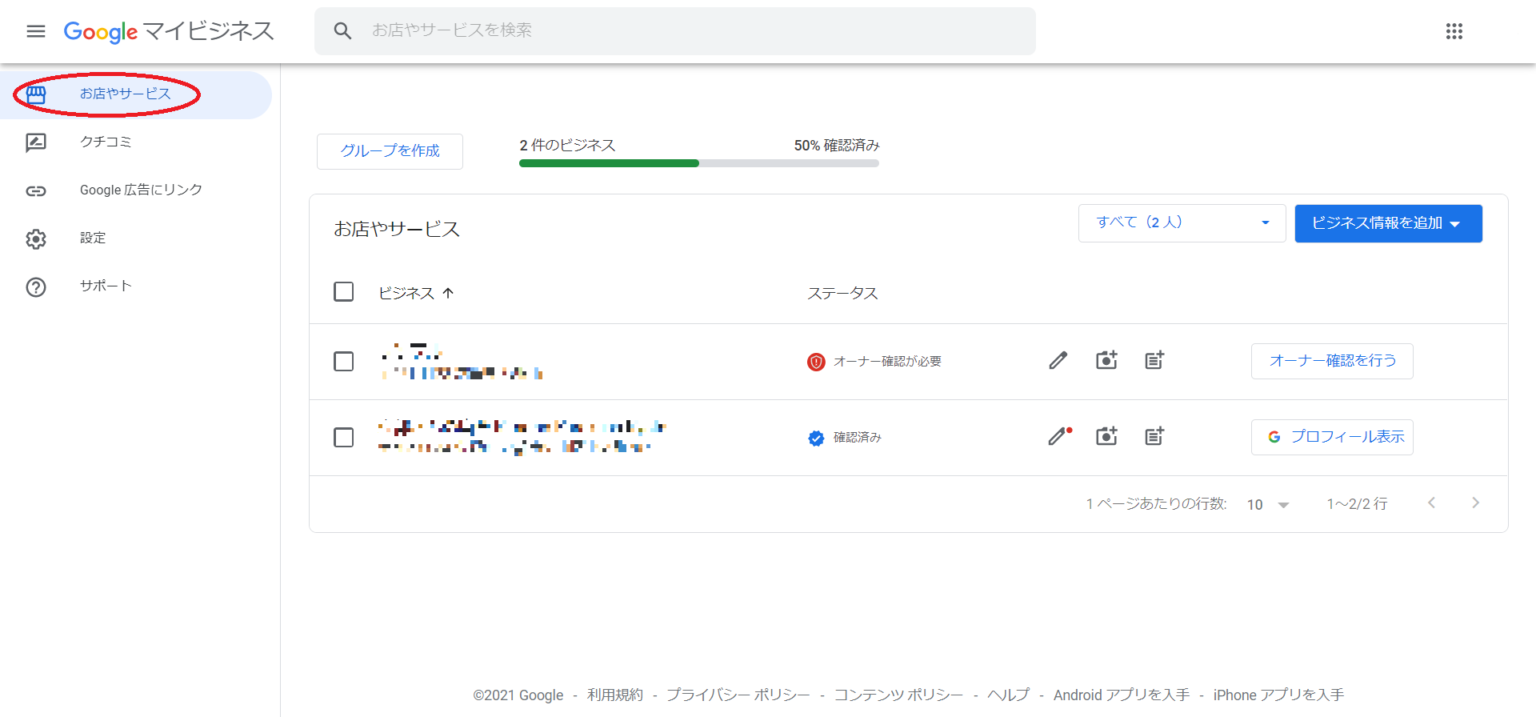
Task: Open クチコミ in the sidebar
Action: click(106, 142)
